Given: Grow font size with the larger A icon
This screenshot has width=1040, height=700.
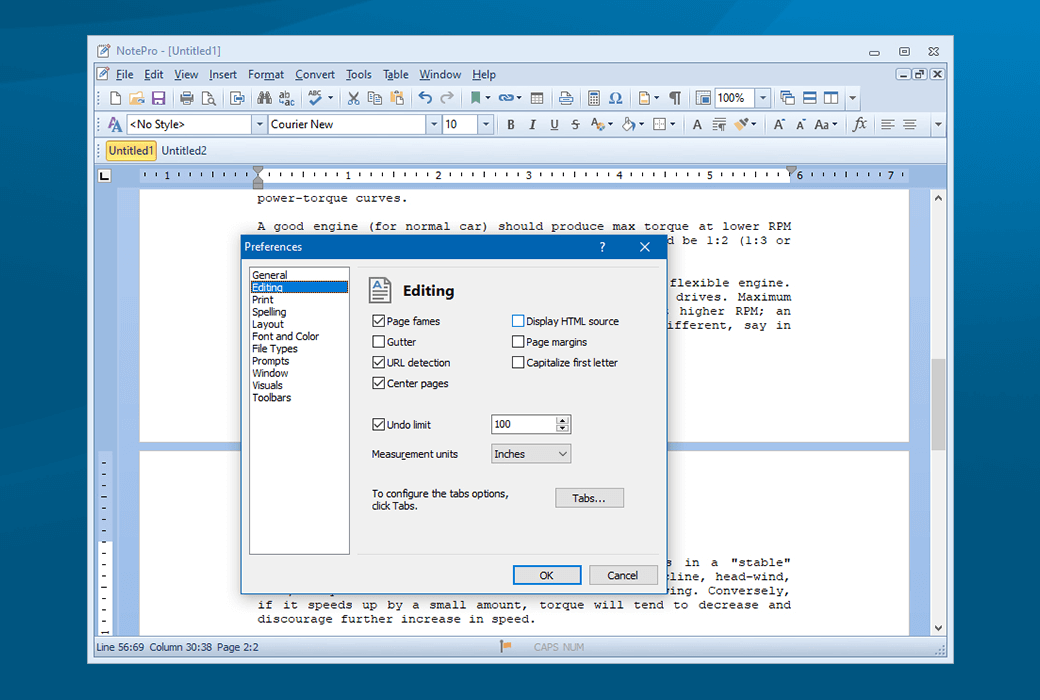Looking at the screenshot, I should (x=779, y=125).
